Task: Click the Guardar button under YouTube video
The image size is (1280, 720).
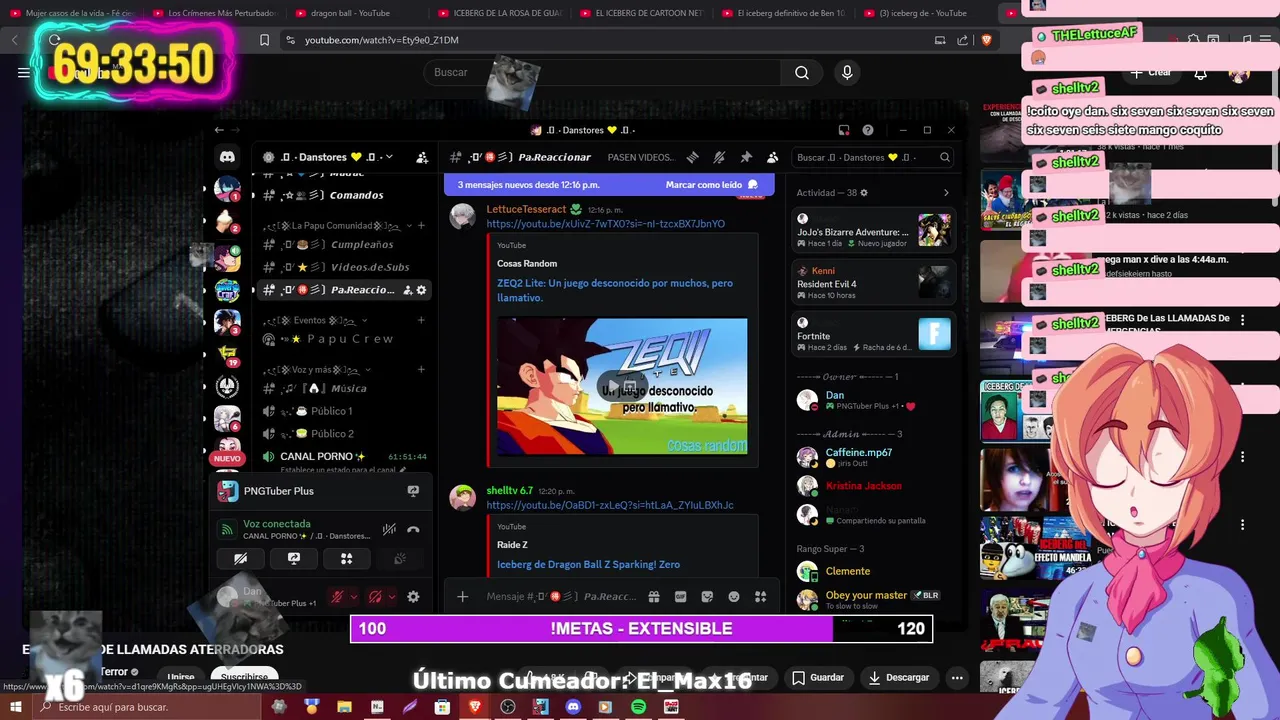Action: tap(818, 677)
